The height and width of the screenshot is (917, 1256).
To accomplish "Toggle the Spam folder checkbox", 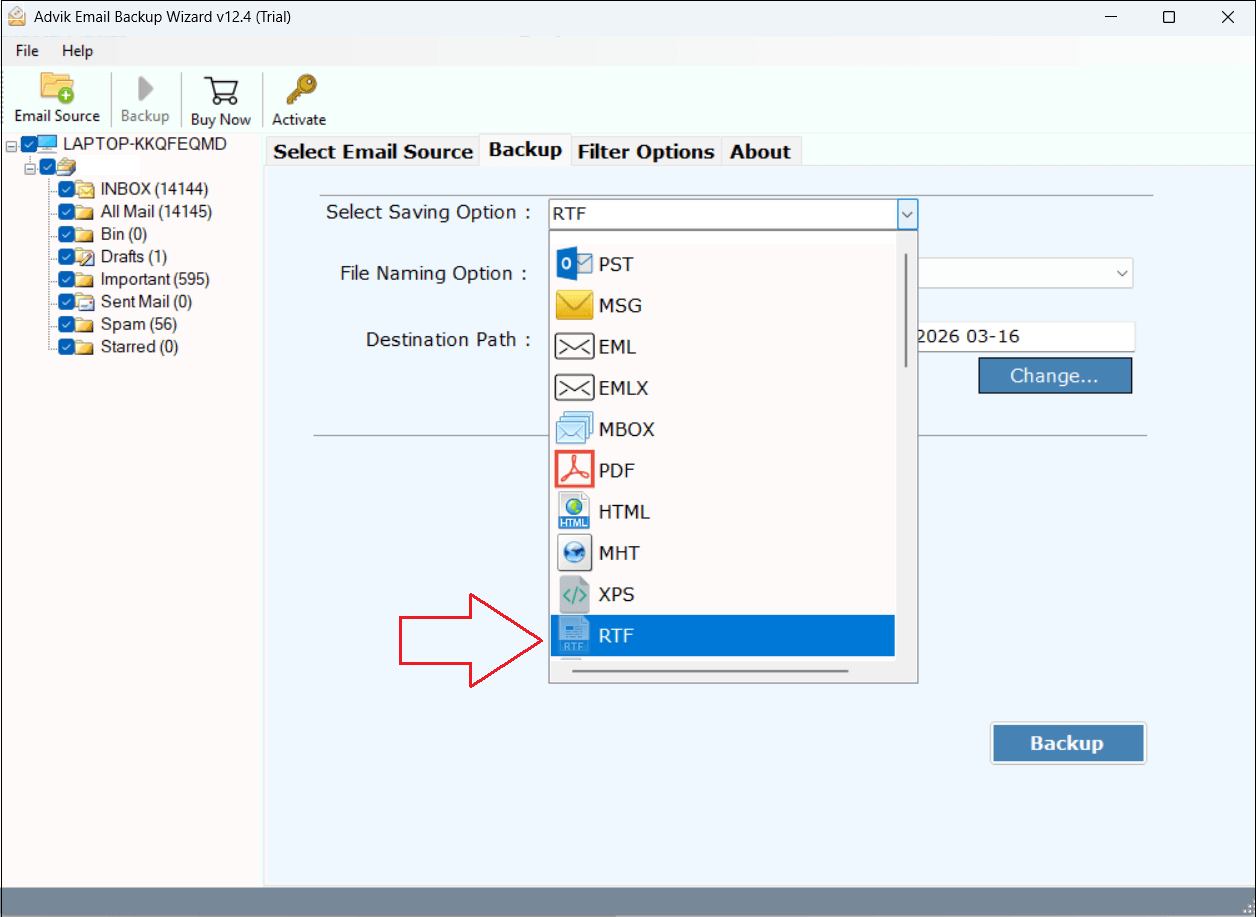I will coord(66,324).
